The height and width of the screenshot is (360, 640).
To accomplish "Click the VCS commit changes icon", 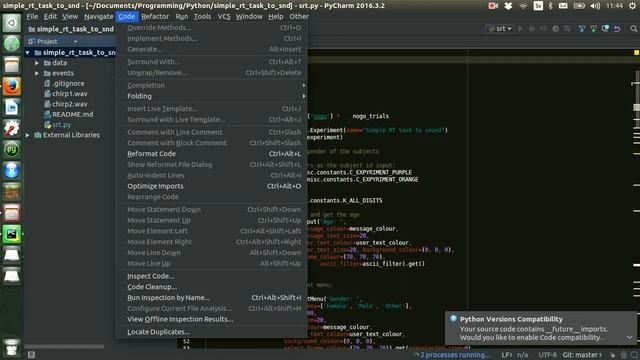I will [593, 29].
